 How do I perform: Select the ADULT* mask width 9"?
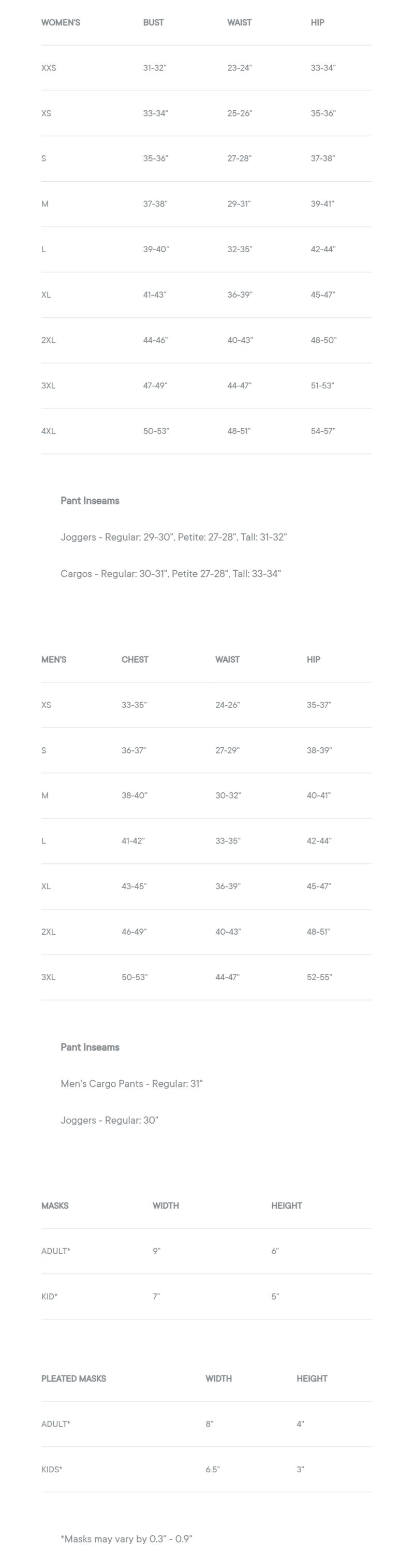[156, 1252]
